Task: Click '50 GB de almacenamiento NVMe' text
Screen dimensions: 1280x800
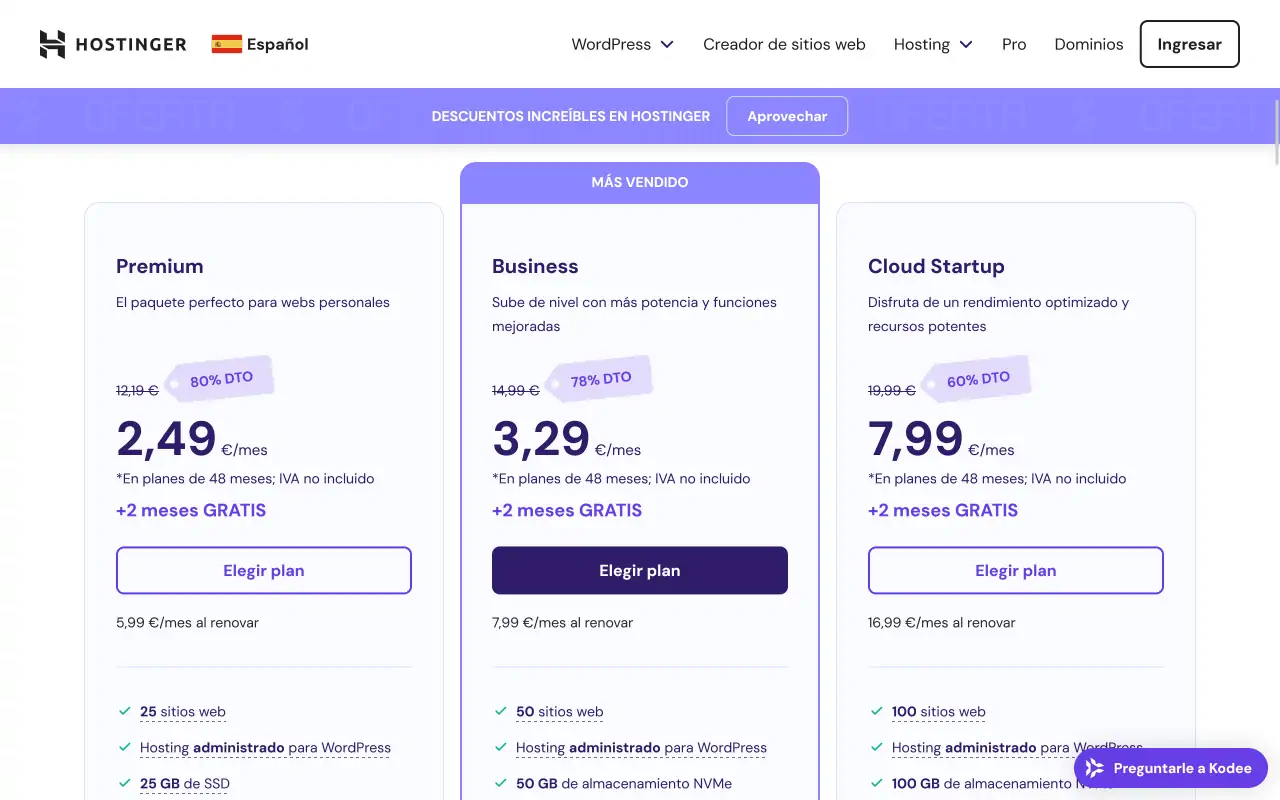Action: pos(624,783)
